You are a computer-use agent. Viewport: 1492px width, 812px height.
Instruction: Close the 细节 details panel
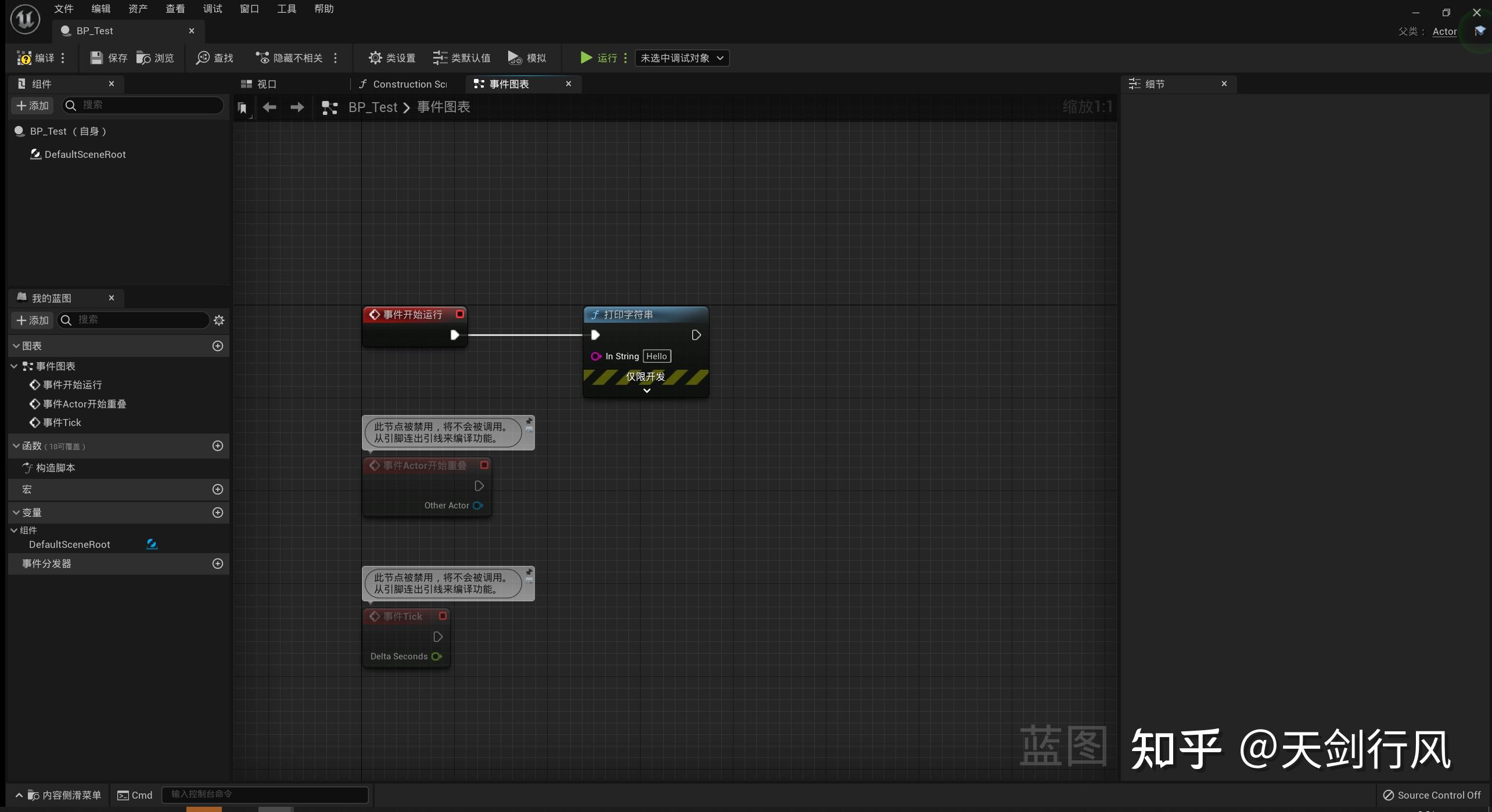(1224, 84)
